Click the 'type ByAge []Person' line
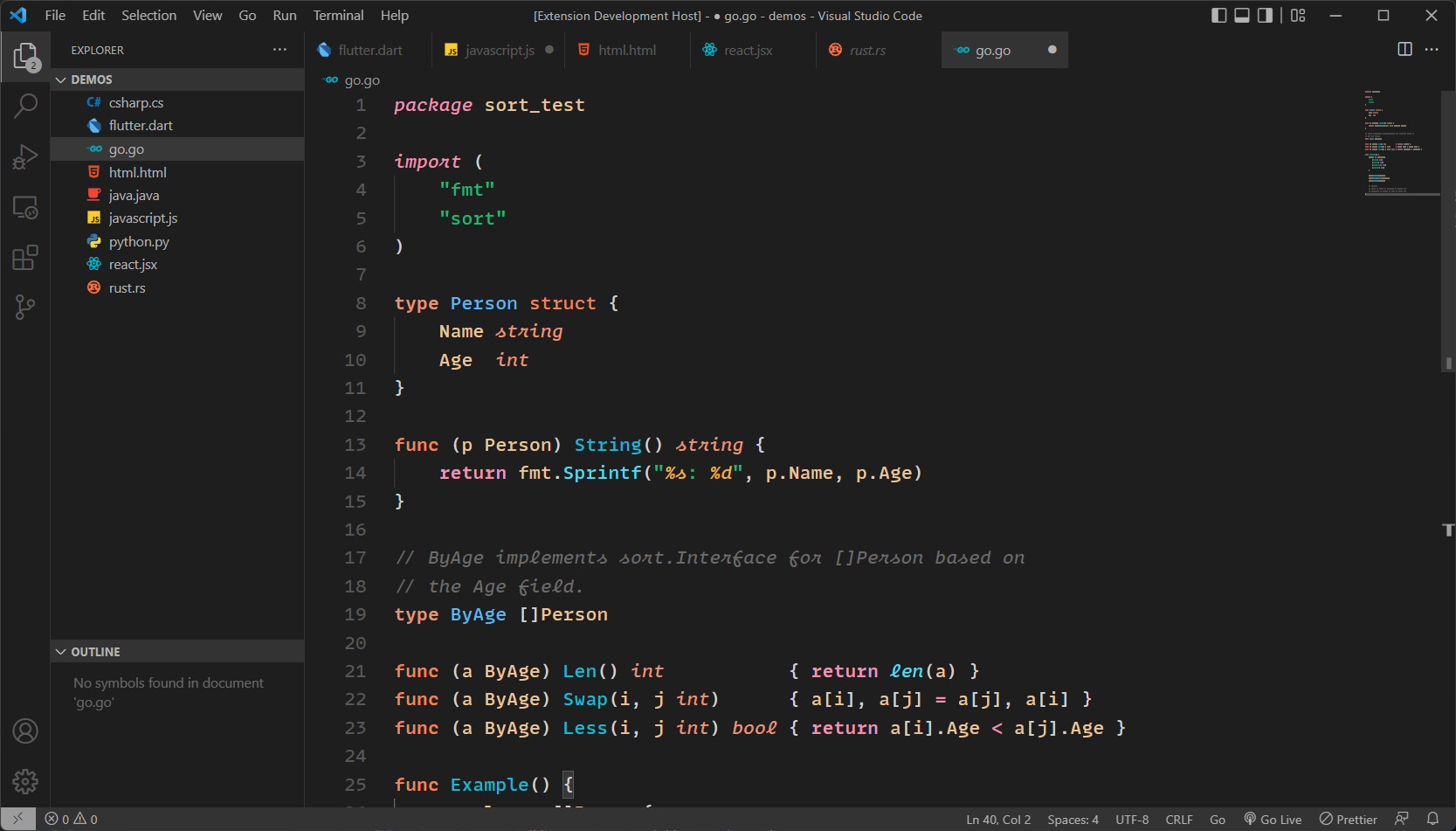The image size is (1456, 831). [500, 614]
